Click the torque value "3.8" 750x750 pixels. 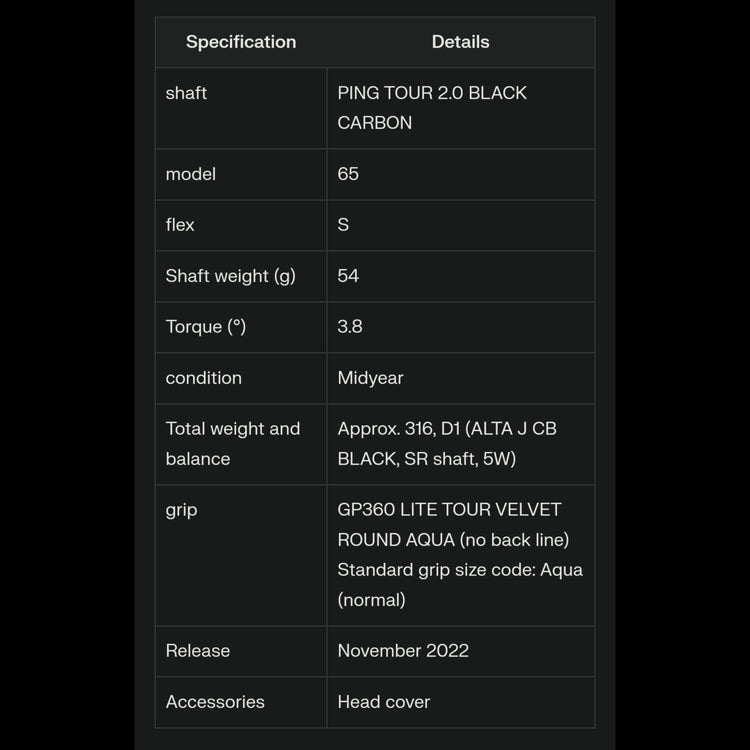[x=350, y=327]
